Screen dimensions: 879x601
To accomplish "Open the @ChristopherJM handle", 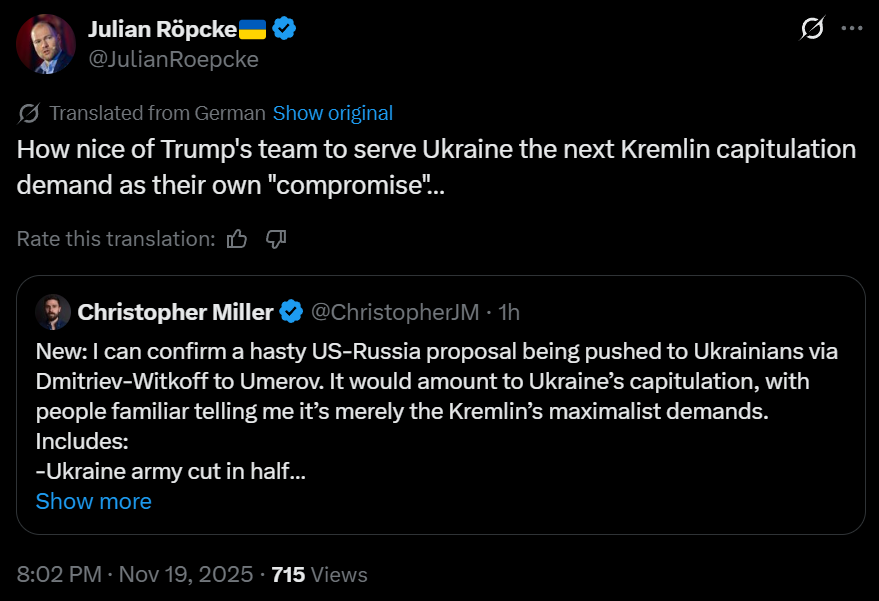I will point(395,312).
